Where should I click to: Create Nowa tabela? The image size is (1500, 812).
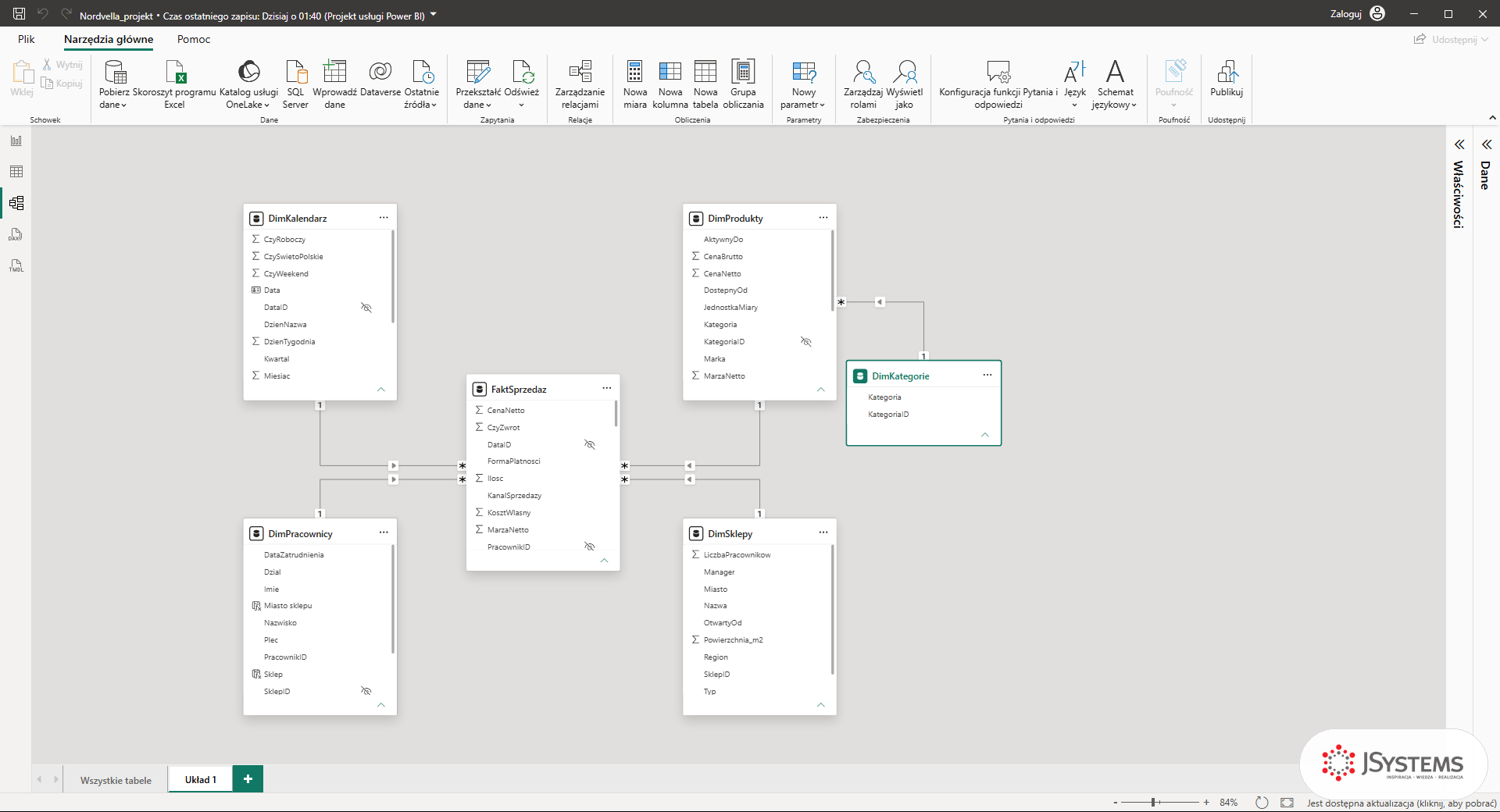coord(705,84)
